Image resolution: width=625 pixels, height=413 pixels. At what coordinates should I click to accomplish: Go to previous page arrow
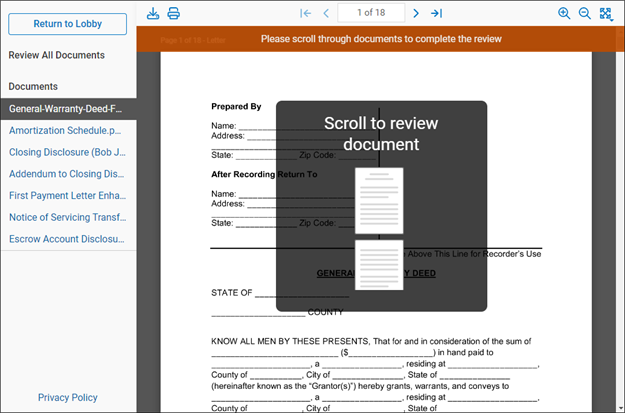pos(326,13)
